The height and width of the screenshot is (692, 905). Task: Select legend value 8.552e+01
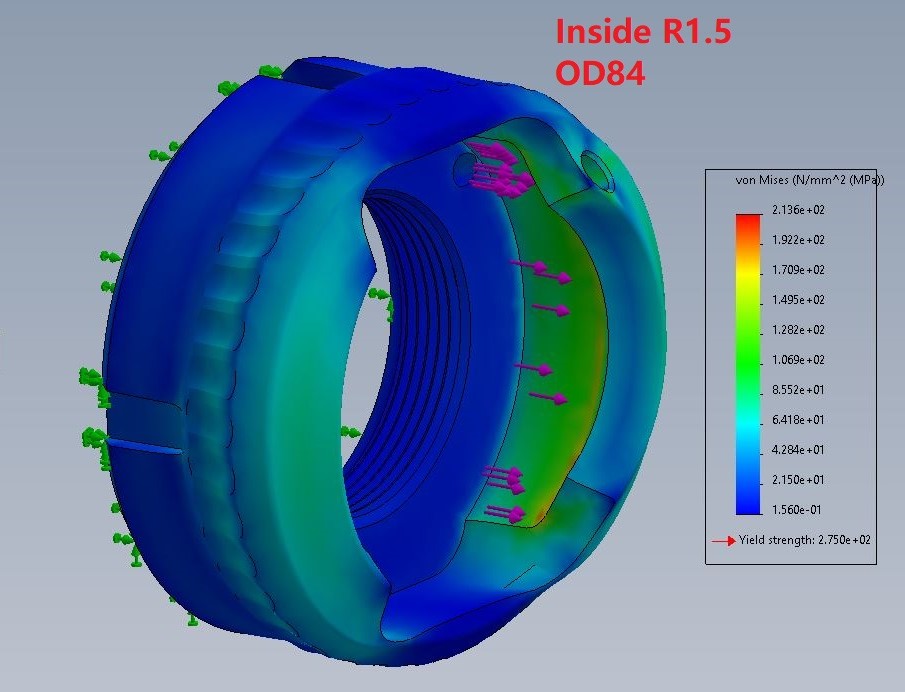pos(798,390)
